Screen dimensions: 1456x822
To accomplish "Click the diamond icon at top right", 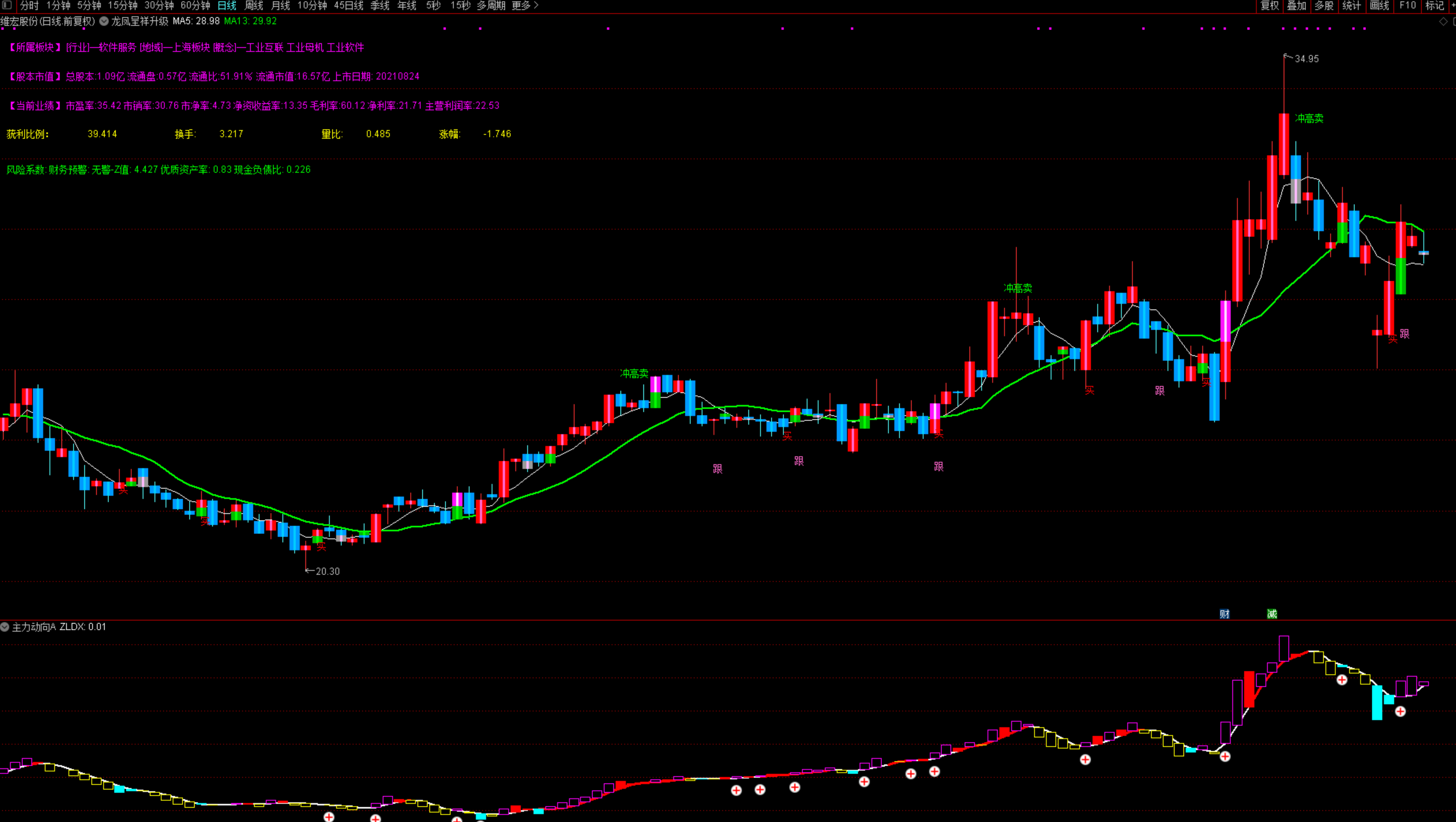I will click(1443, 22).
